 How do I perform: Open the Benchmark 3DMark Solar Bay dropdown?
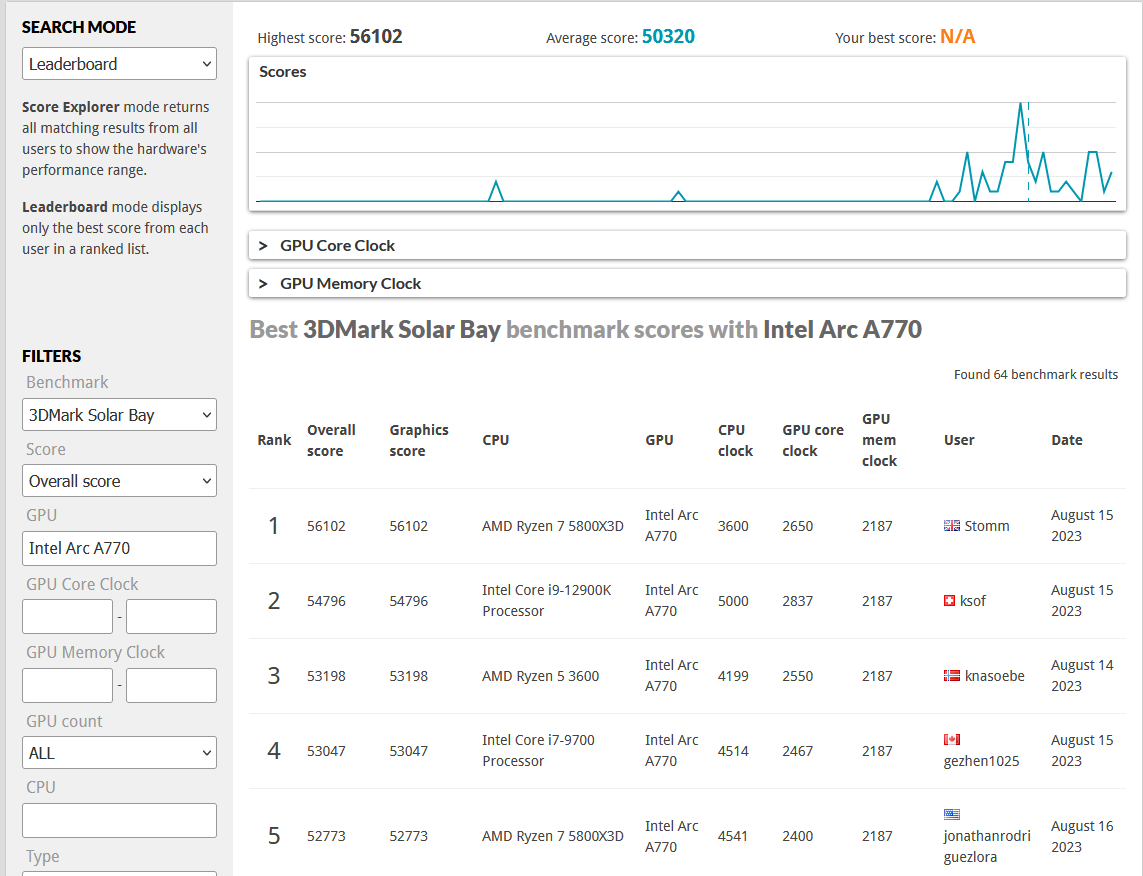120,415
